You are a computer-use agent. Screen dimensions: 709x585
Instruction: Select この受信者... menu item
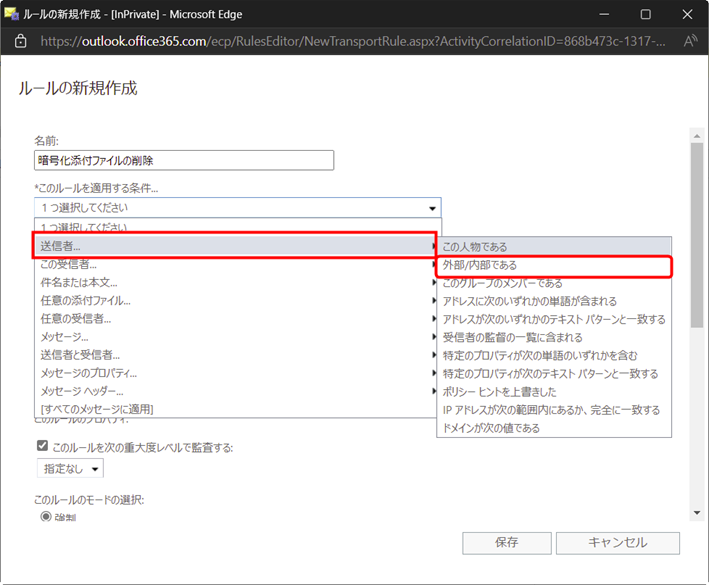point(235,264)
